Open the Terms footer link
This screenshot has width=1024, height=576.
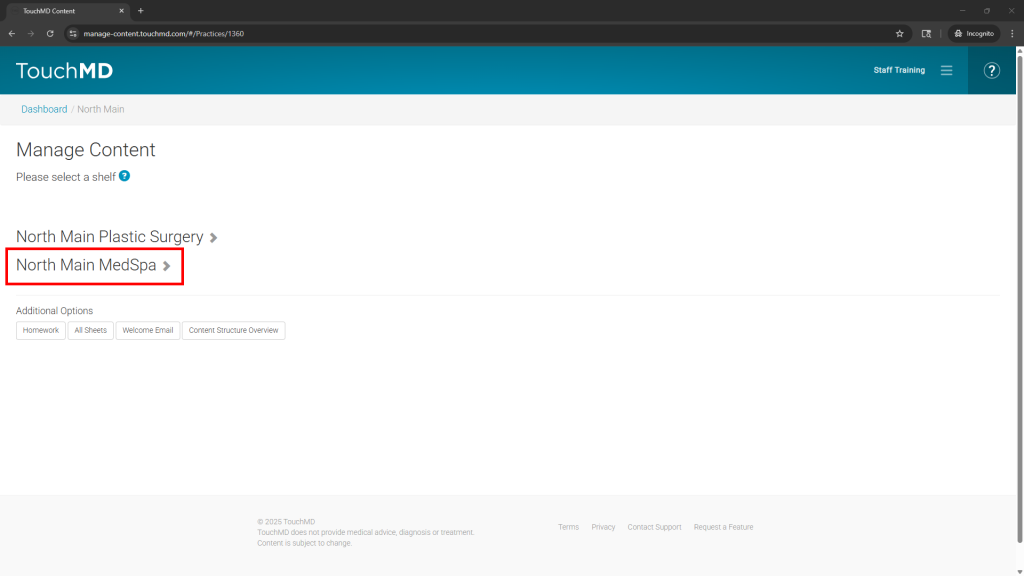pyautogui.click(x=568, y=527)
